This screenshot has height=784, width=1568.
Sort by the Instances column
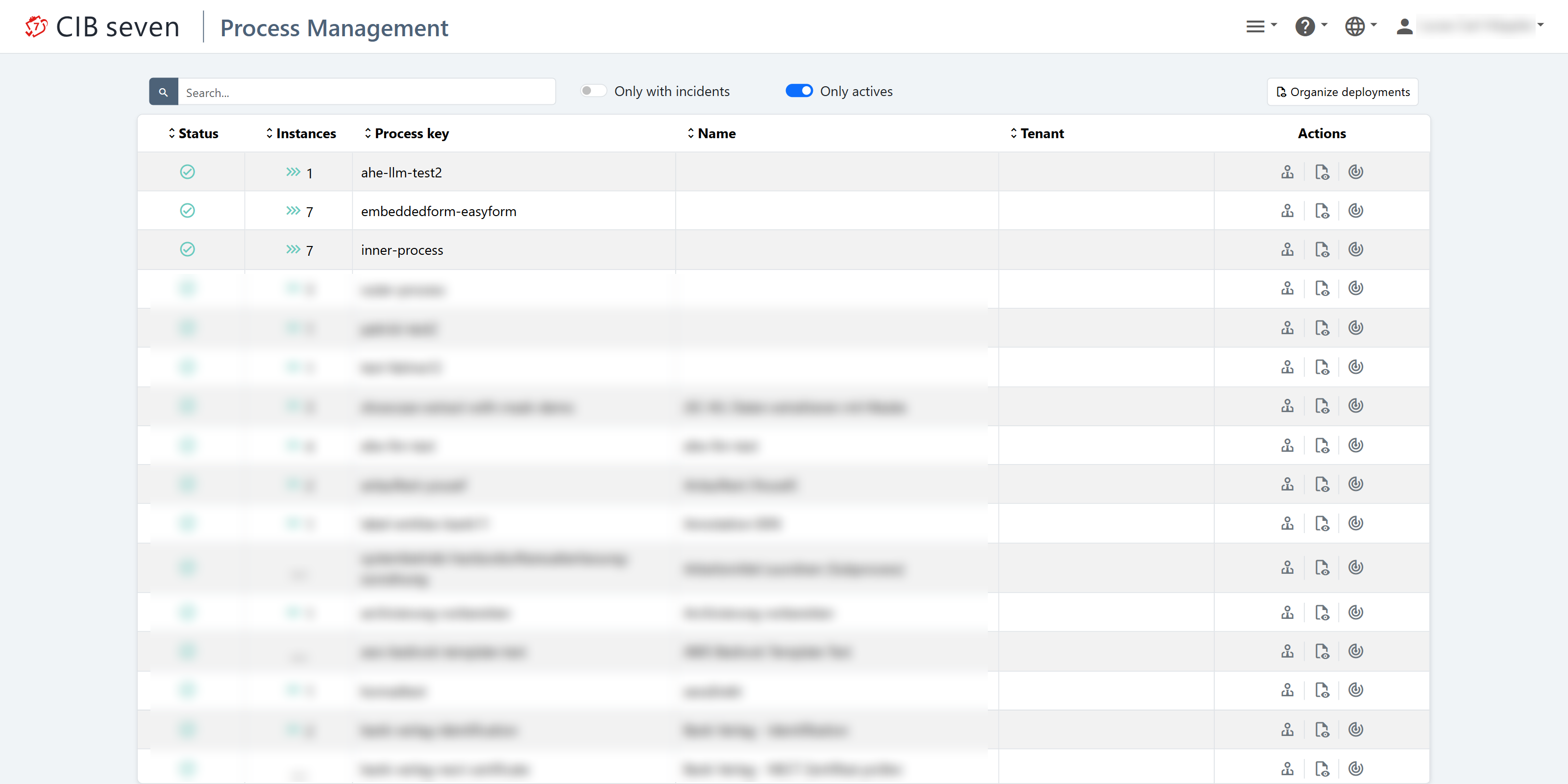pos(301,133)
